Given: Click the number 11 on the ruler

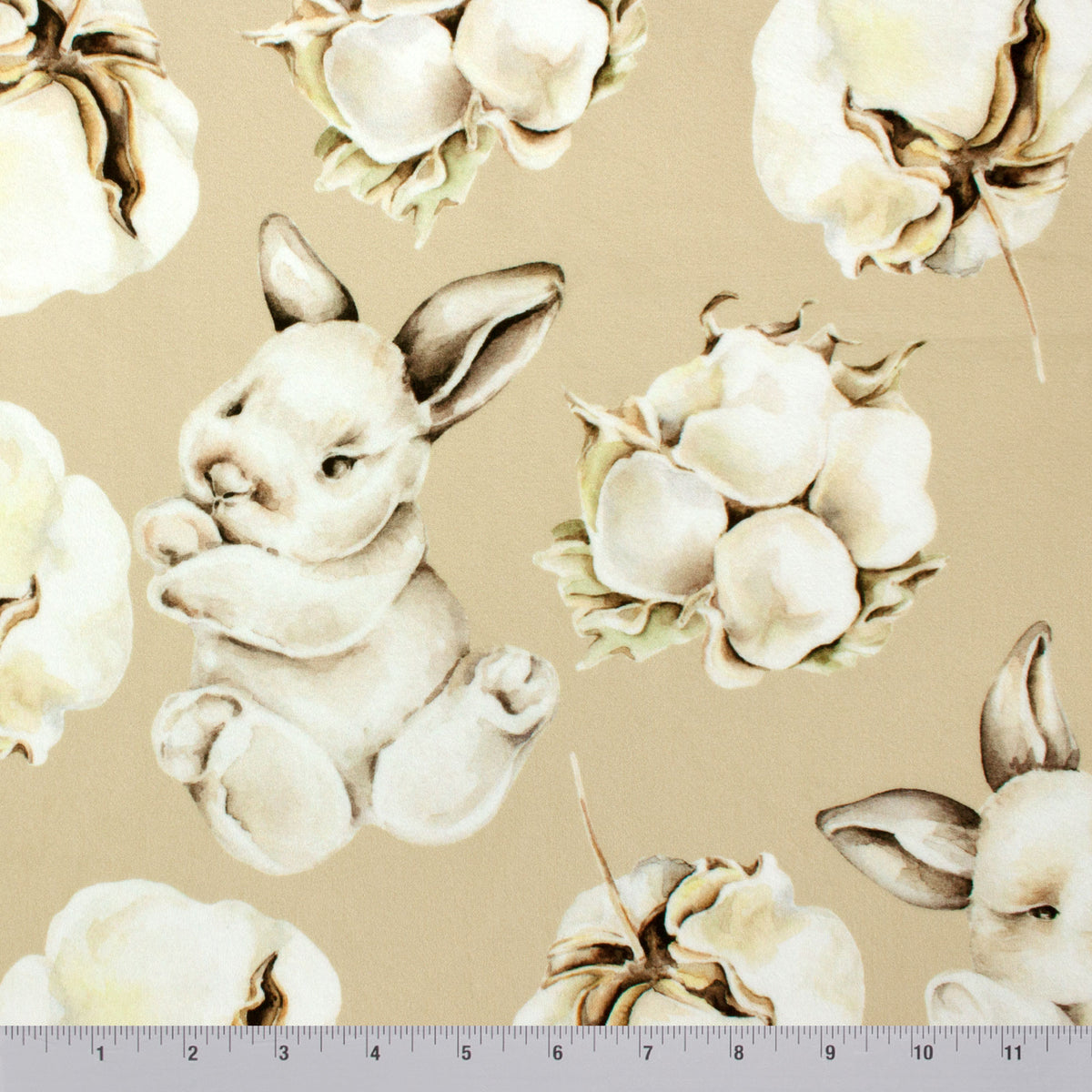Looking at the screenshot, I should (x=1012, y=1054).
